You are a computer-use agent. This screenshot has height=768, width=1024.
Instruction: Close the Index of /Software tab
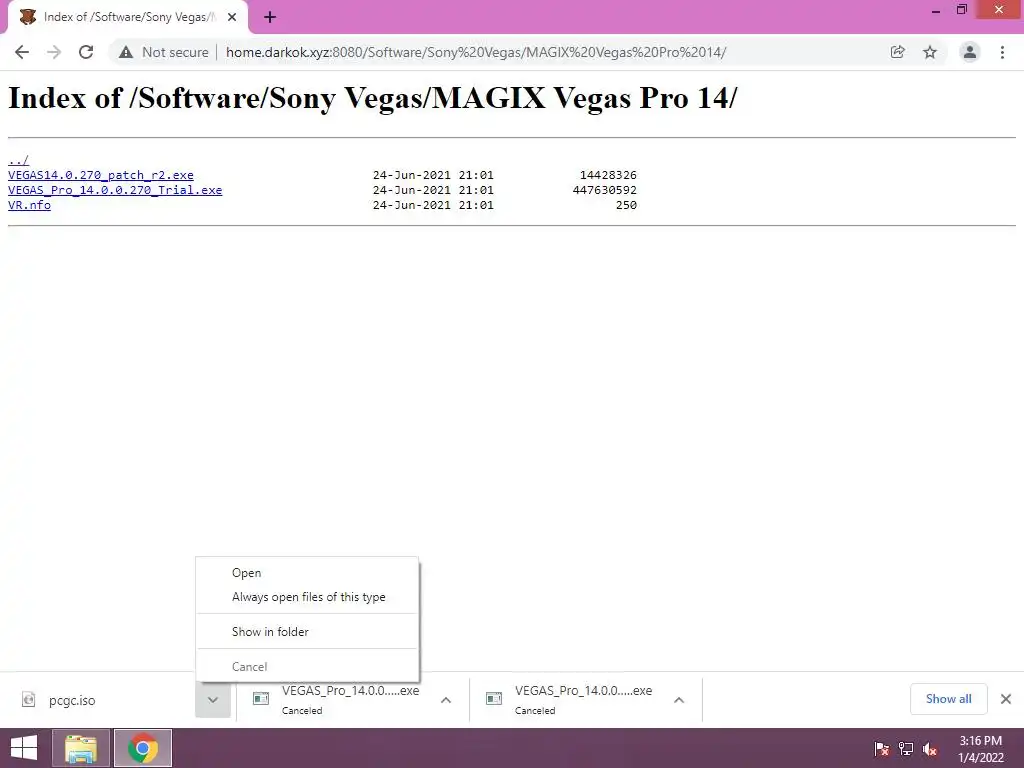(x=232, y=18)
